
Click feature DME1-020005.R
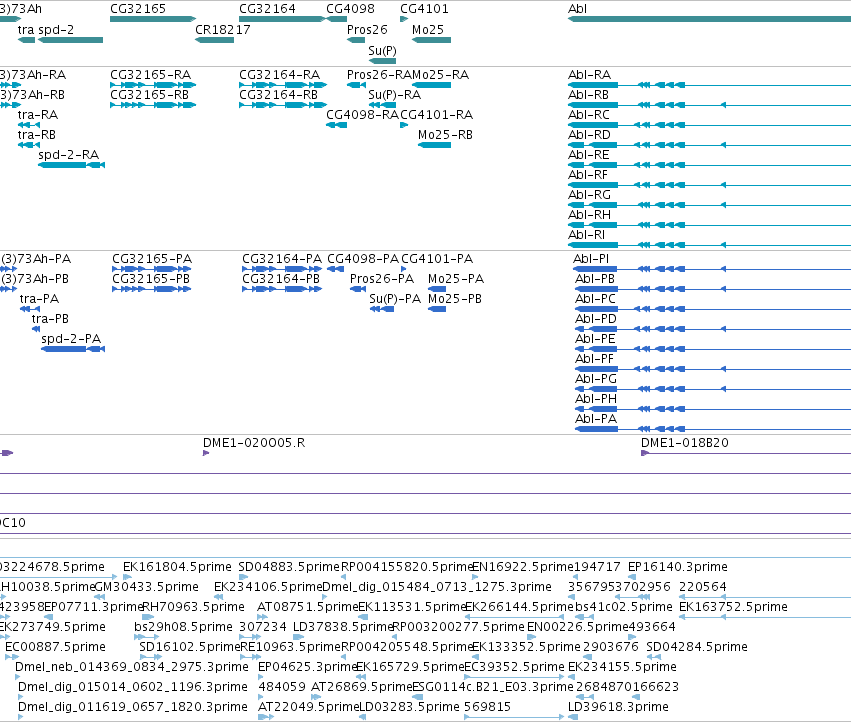click(x=254, y=442)
